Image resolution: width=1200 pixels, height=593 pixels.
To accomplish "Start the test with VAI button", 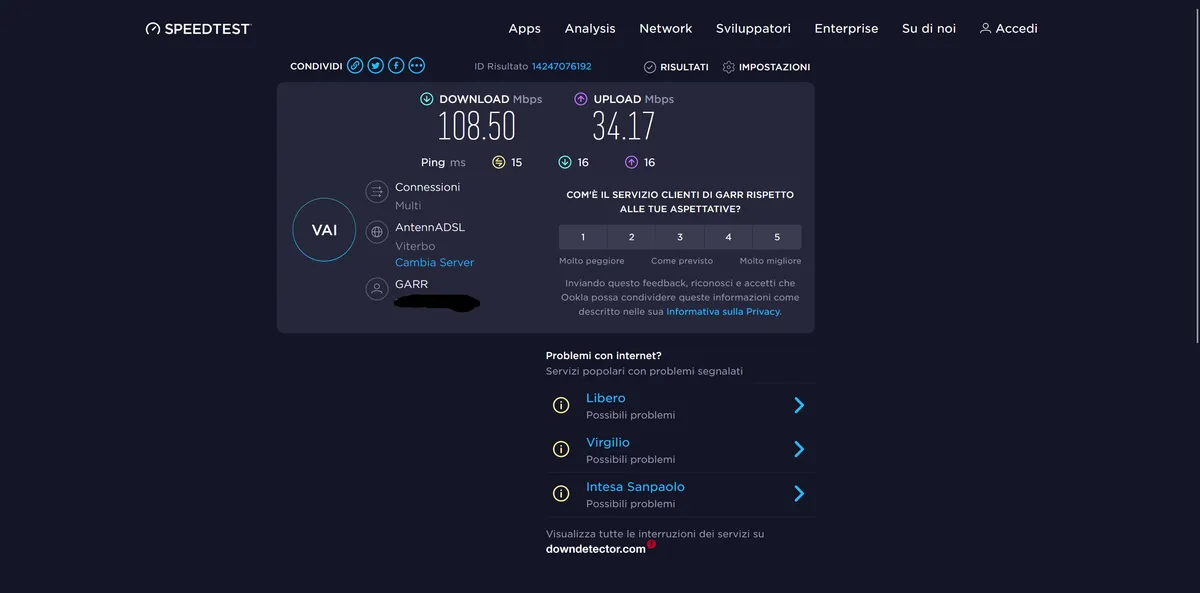I will pos(324,230).
